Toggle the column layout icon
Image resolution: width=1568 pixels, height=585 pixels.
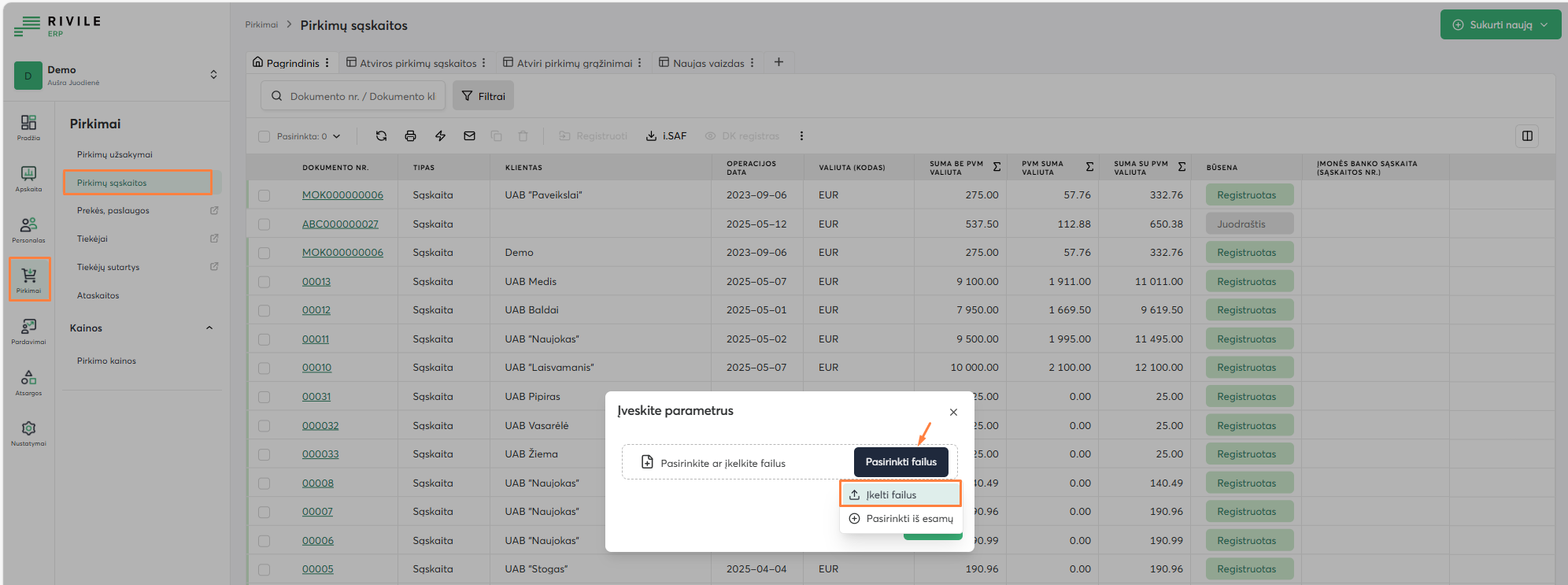(1527, 136)
